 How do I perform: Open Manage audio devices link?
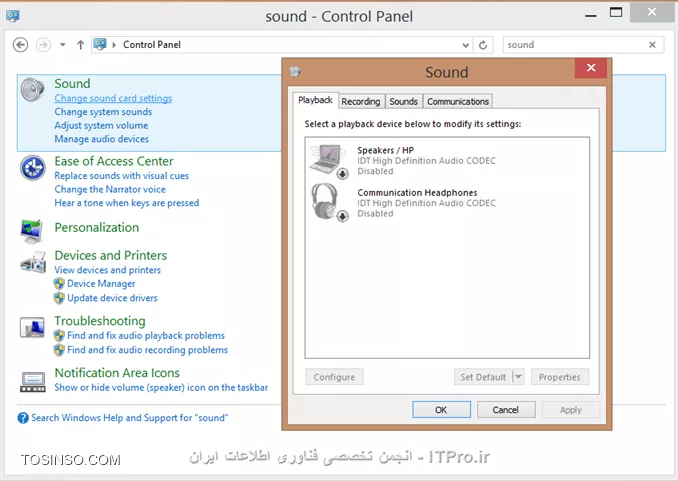(102, 139)
